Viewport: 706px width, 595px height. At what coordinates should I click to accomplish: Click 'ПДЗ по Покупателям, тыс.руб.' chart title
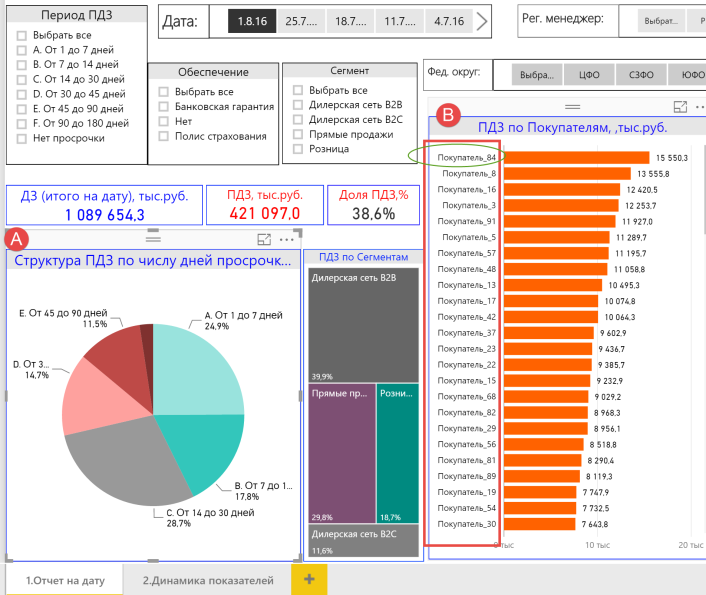572,127
